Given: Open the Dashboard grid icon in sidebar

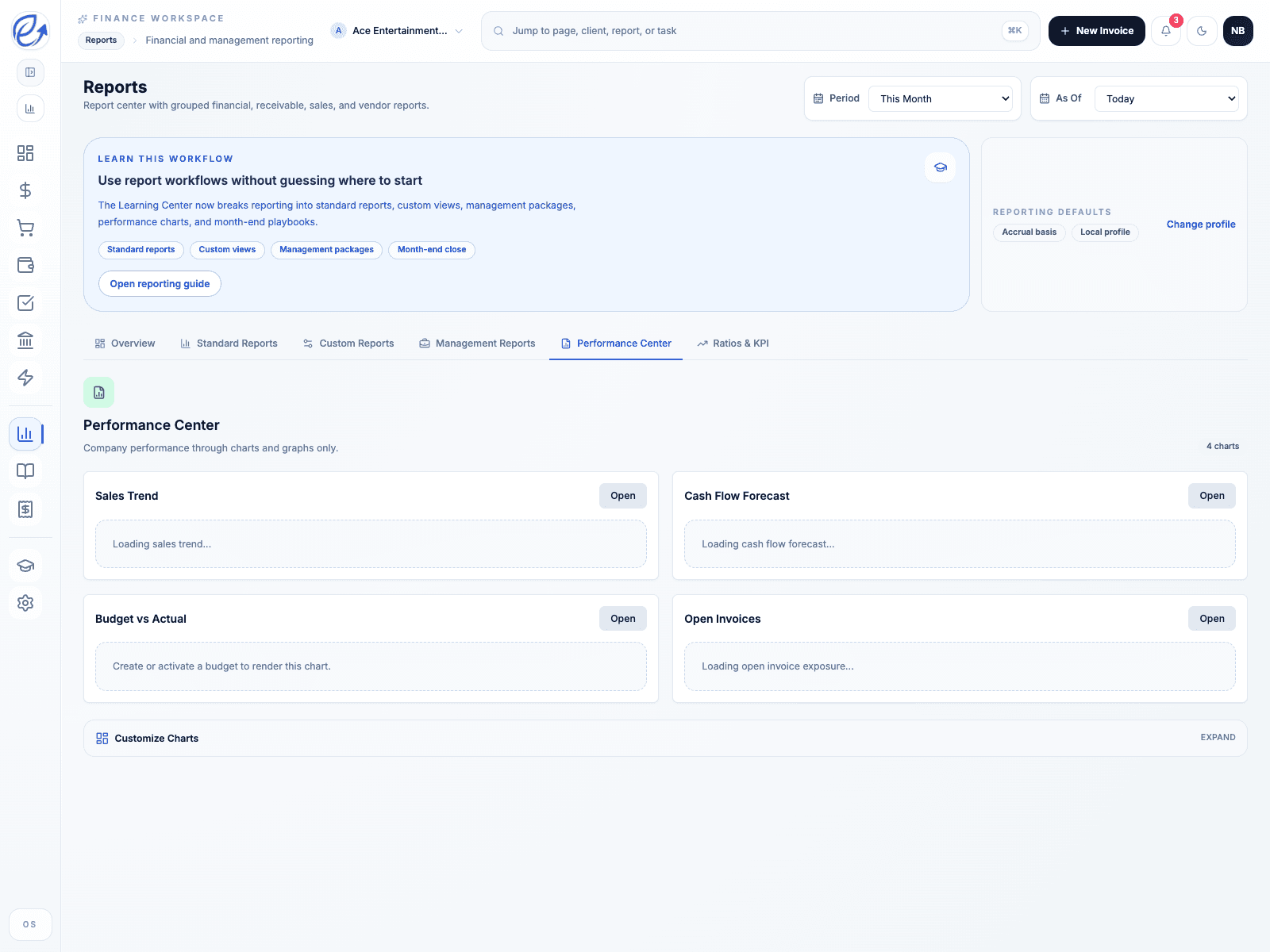Looking at the screenshot, I should [25, 153].
